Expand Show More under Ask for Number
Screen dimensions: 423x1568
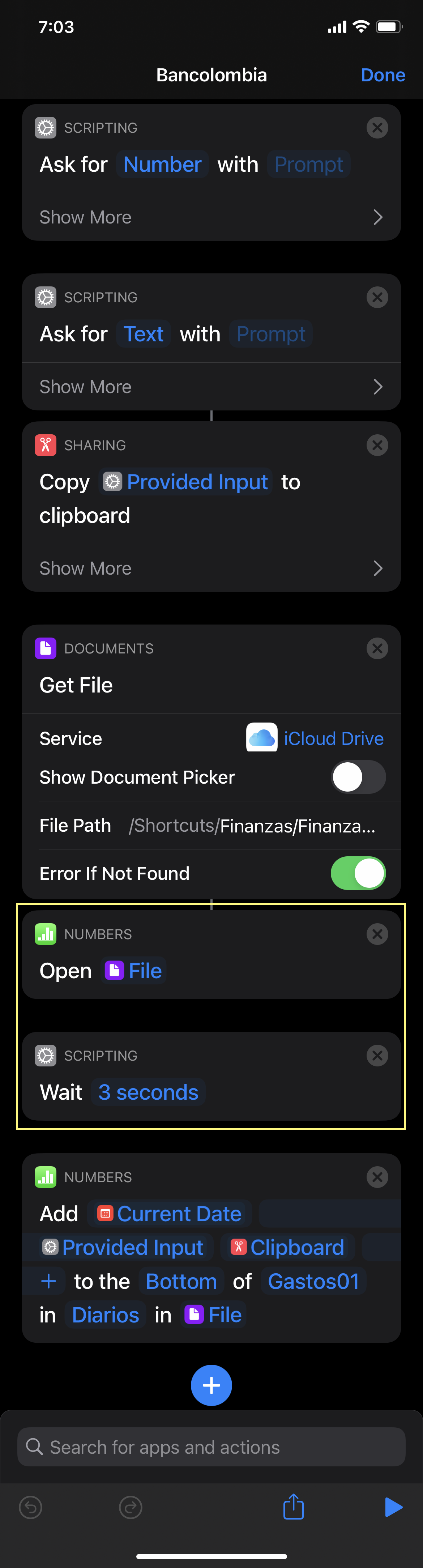tap(211, 217)
